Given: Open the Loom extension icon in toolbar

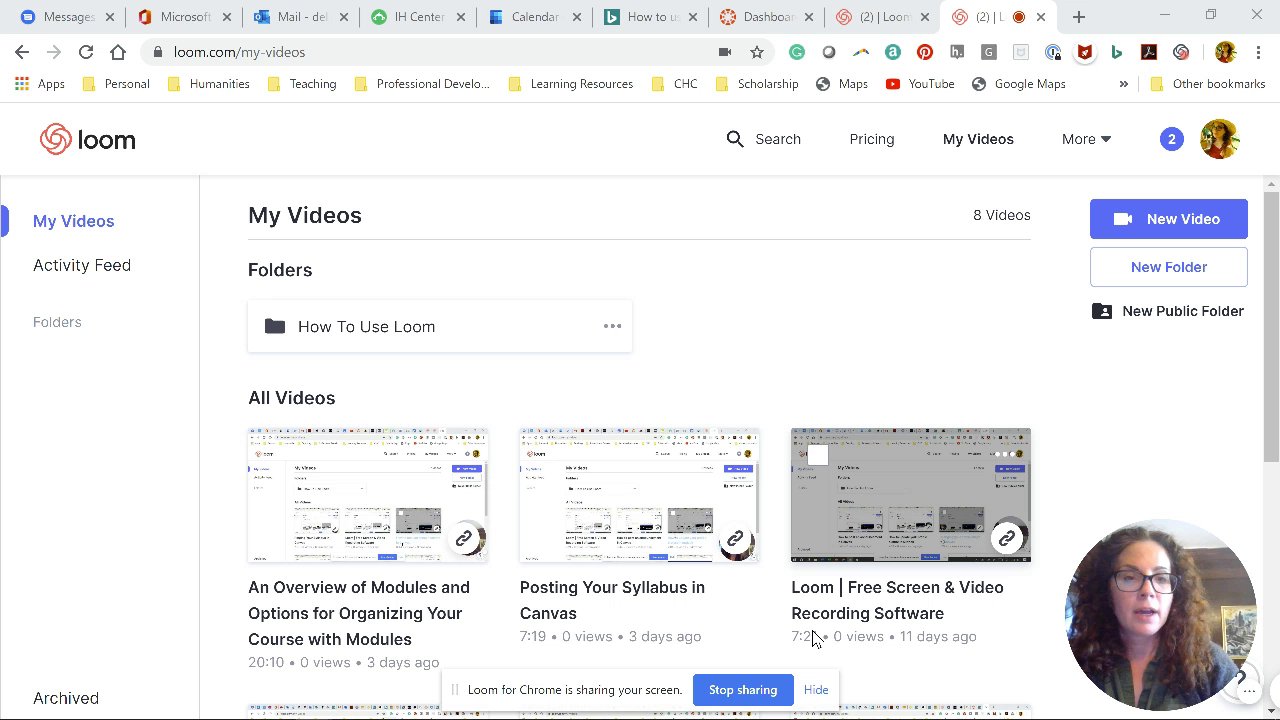Looking at the screenshot, I should point(1181,52).
